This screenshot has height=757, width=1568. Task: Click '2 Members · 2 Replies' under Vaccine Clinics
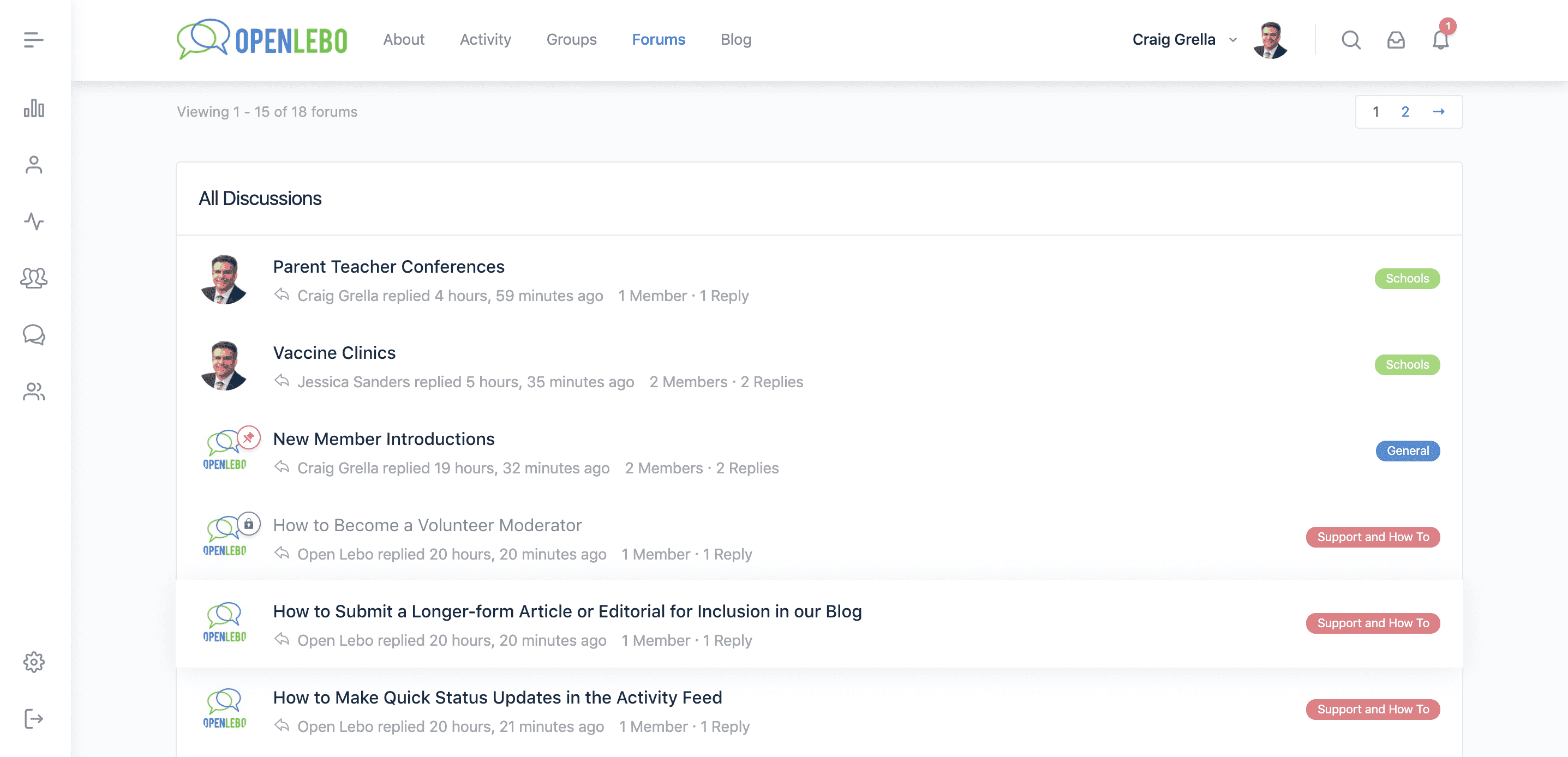(x=726, y=382)
